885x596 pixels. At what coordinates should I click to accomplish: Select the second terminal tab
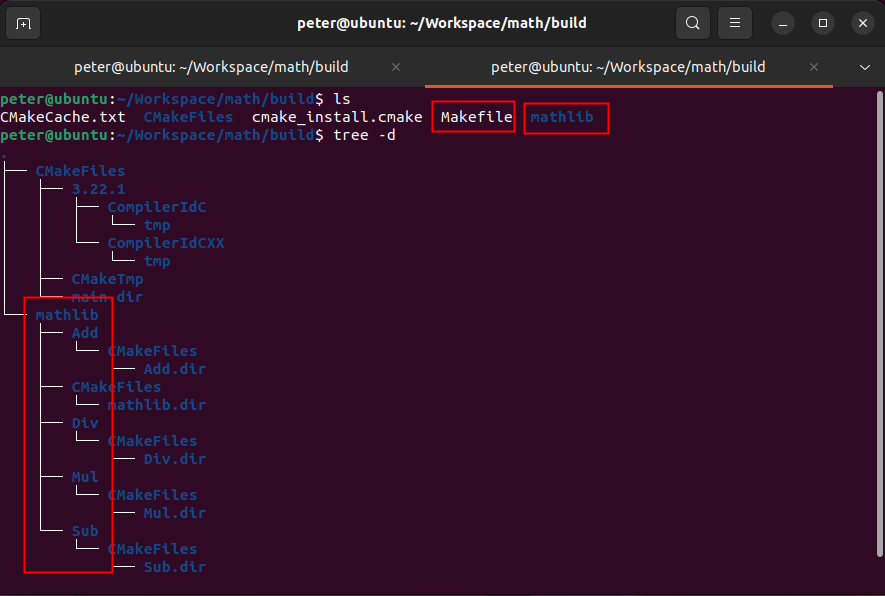coord(627,67)
